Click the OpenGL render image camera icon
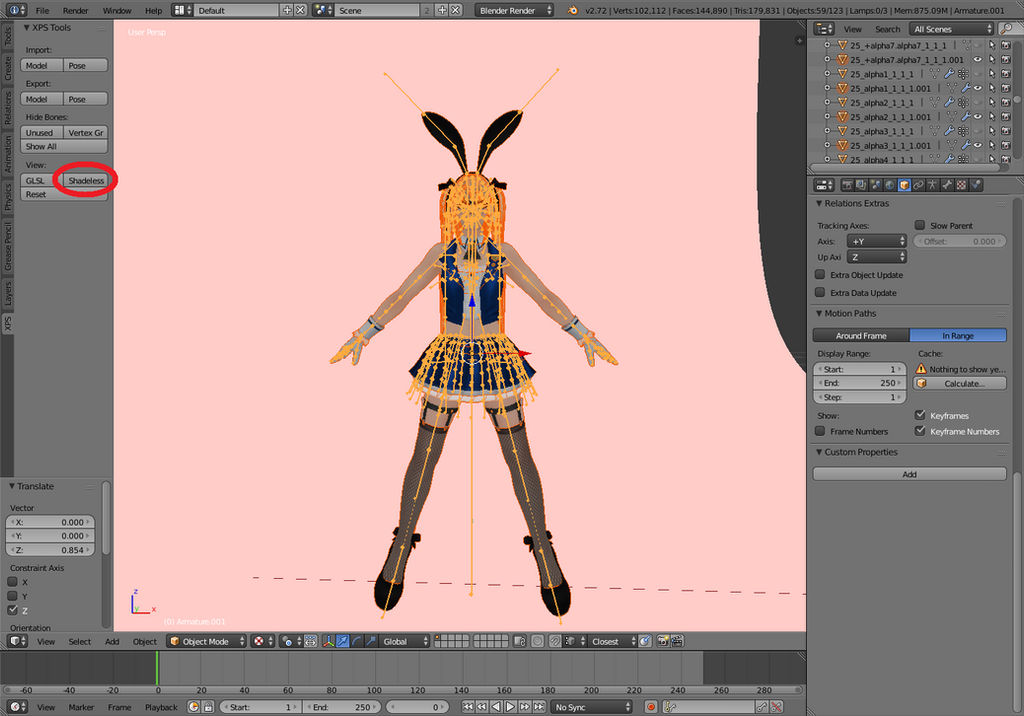The height and width of the screenshot is (716, 1024). tap(662, 642)
